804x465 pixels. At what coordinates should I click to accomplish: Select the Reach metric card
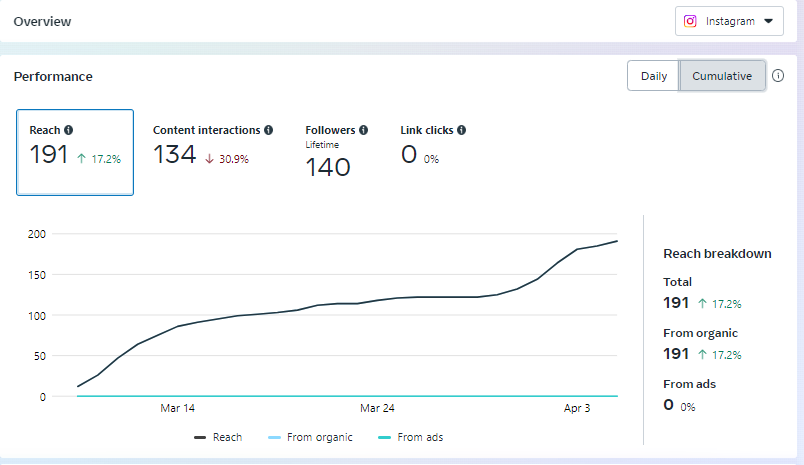(x=75, y=152)
